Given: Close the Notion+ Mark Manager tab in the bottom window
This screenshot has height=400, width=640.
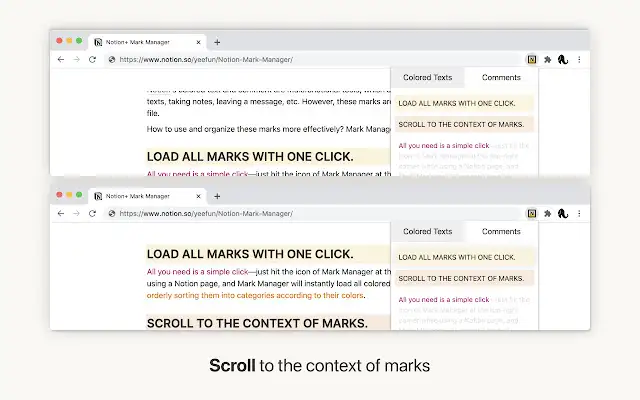Looking at the screenshot, I should click(198, 196).
